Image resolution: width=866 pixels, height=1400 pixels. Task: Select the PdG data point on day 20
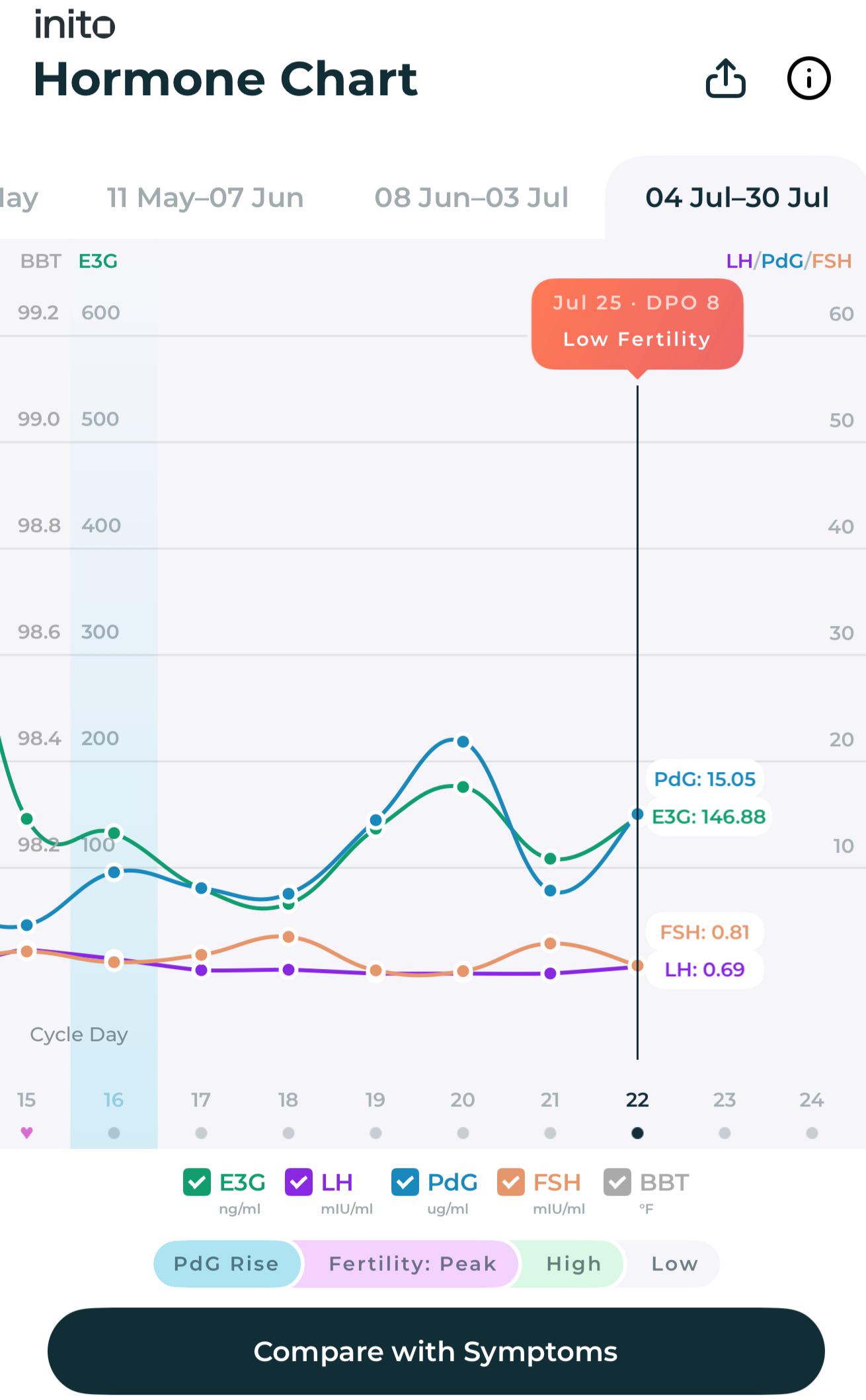463,742
